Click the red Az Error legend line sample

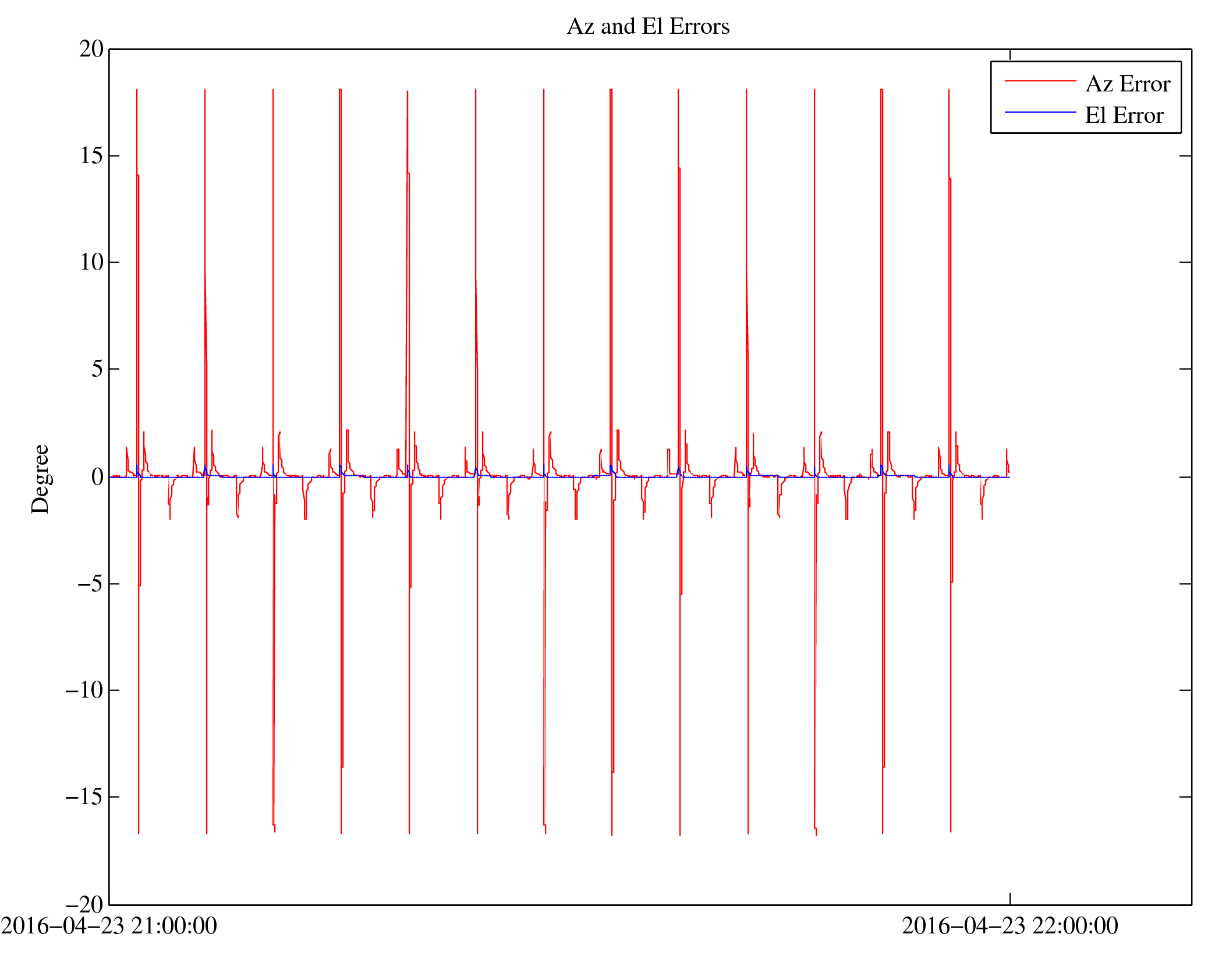click(x=1040, y=81)
